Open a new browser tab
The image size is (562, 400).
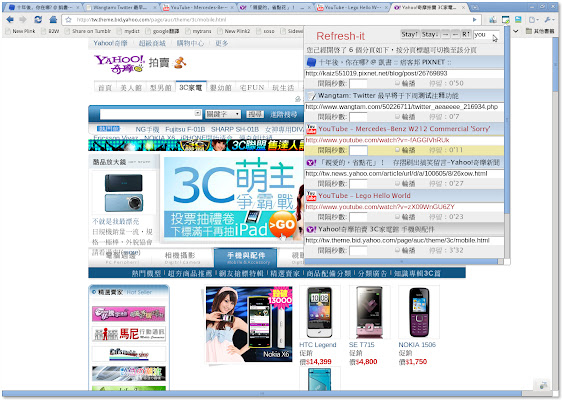tap(475, 7)
